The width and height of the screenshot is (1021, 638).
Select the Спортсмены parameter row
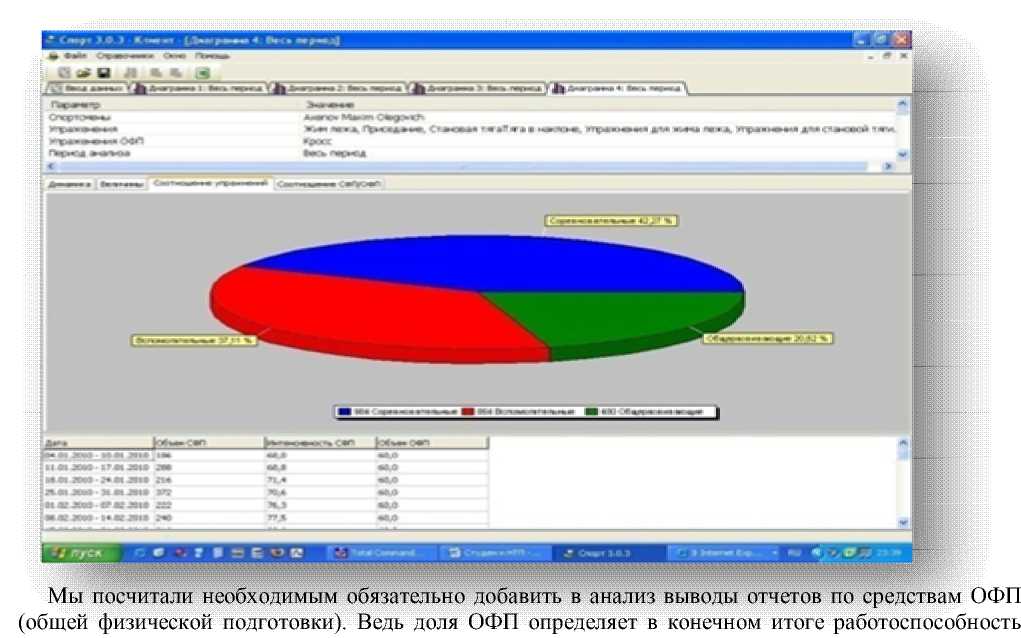pyautogui.click(x=470, y=117)
